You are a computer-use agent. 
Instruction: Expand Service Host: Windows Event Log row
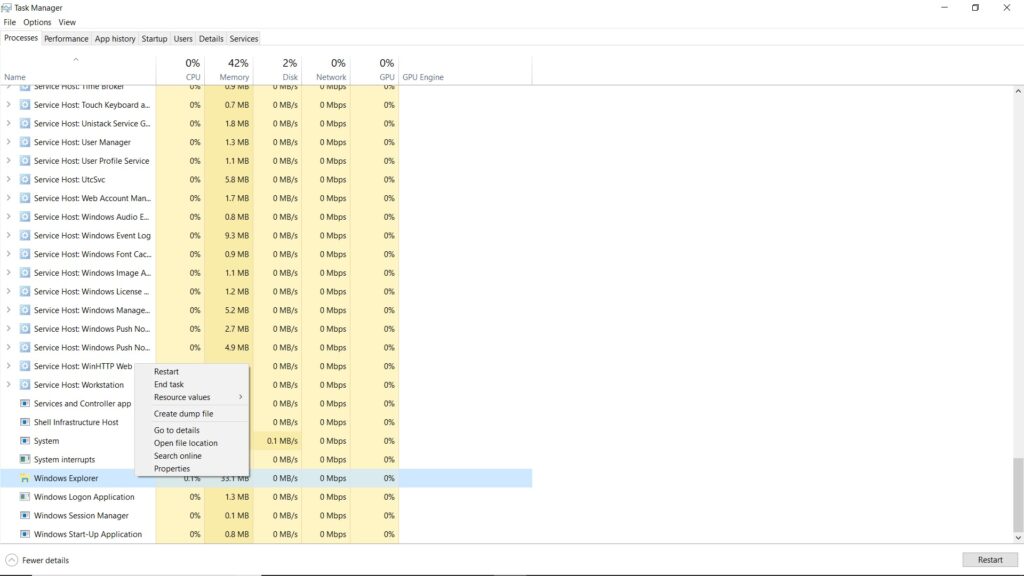click(x=8, y=235)
